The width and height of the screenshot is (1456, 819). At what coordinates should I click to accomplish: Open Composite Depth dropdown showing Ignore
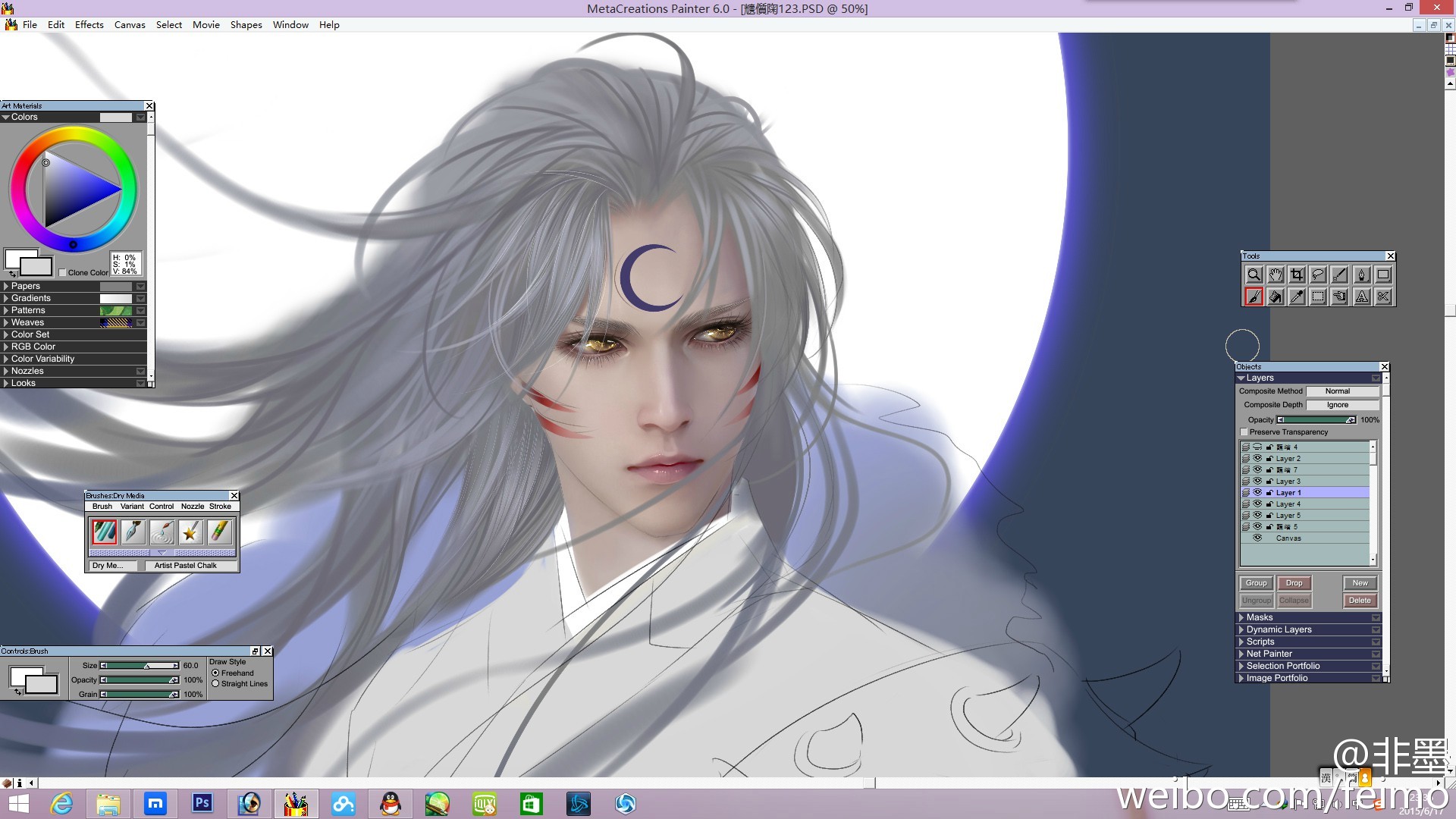point(1342,405)
